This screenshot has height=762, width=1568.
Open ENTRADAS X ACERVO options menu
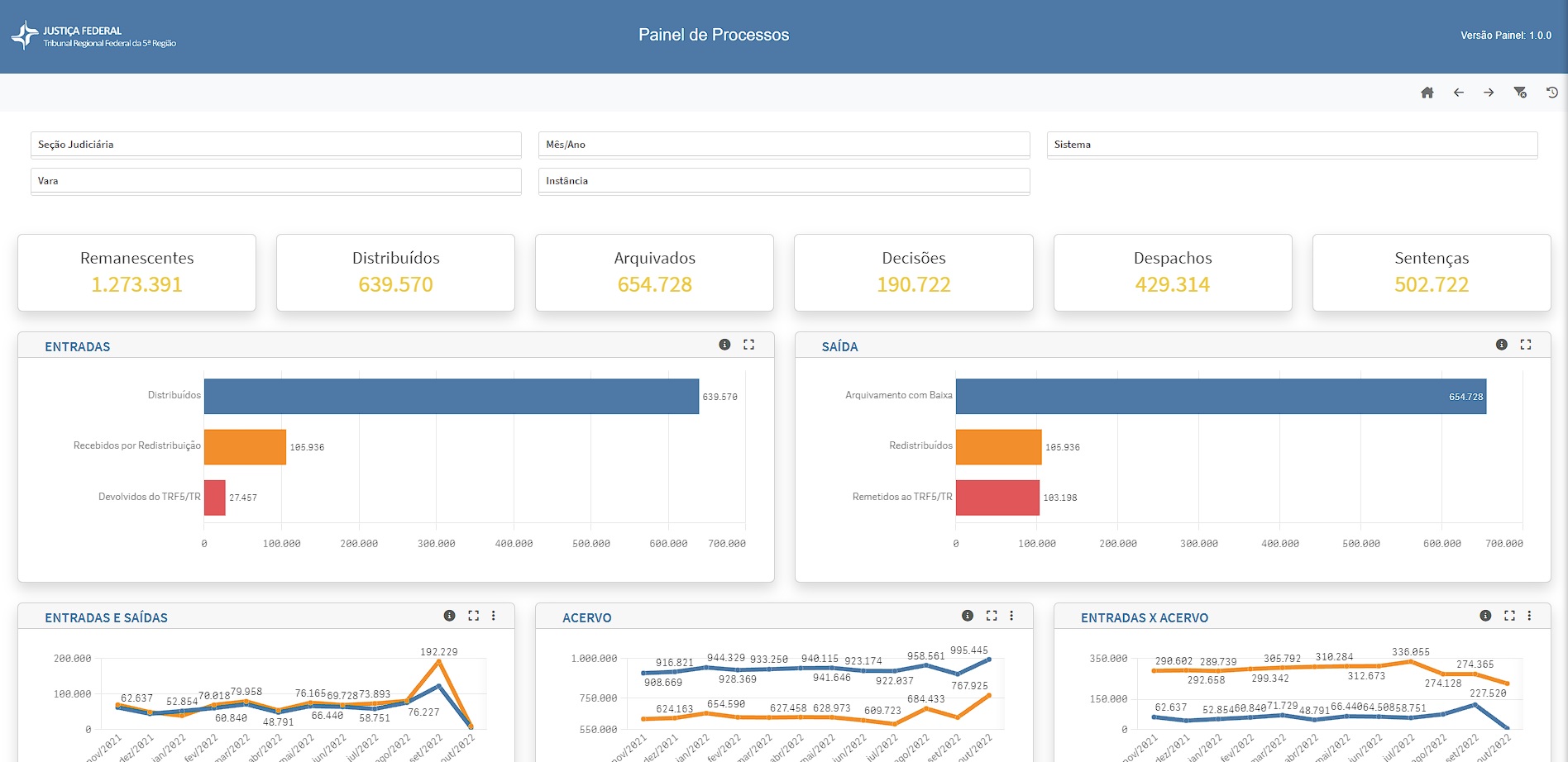click(x=1529, y=616)
